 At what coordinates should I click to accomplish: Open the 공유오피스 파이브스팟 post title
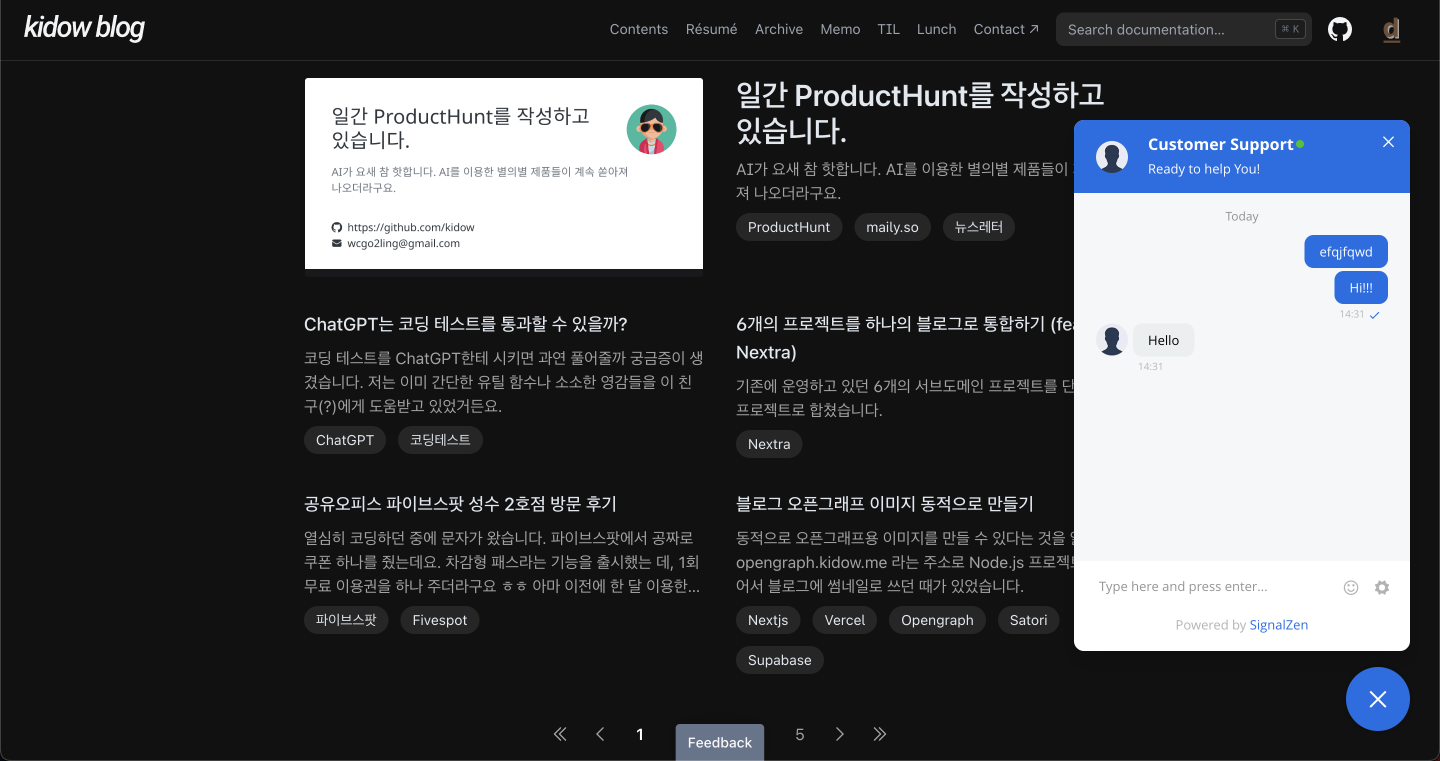coord(460,504)
